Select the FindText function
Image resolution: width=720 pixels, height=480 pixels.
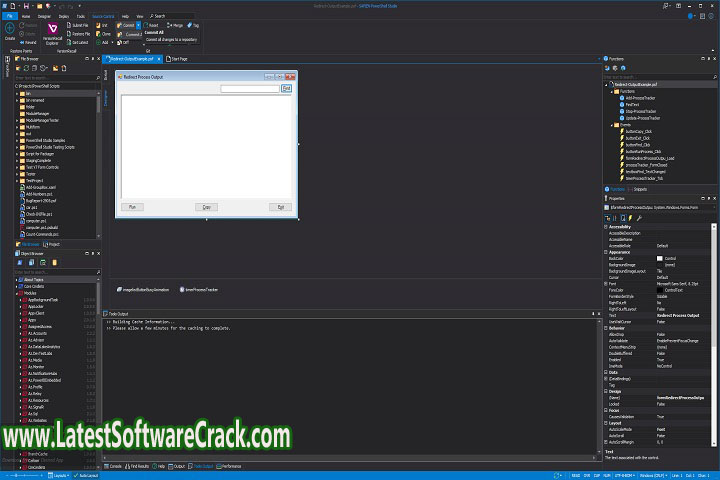click(632, 105)
